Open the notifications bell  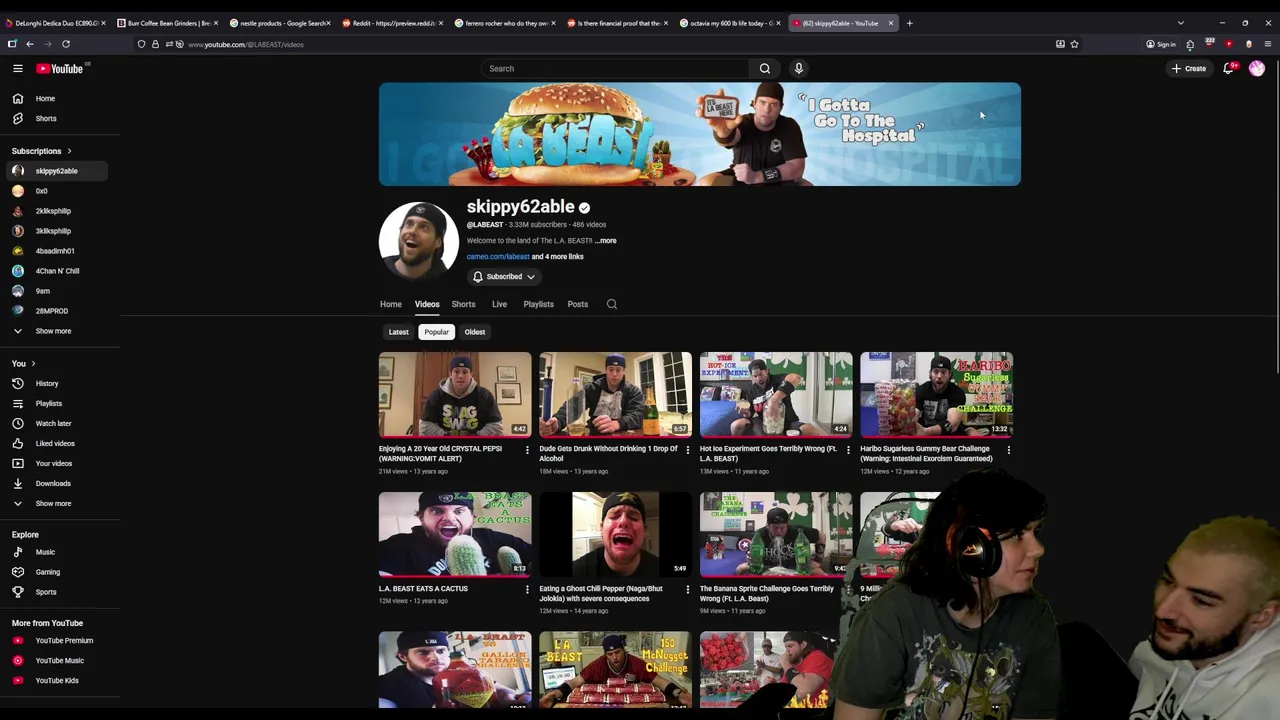click(x=1229, y=68)
